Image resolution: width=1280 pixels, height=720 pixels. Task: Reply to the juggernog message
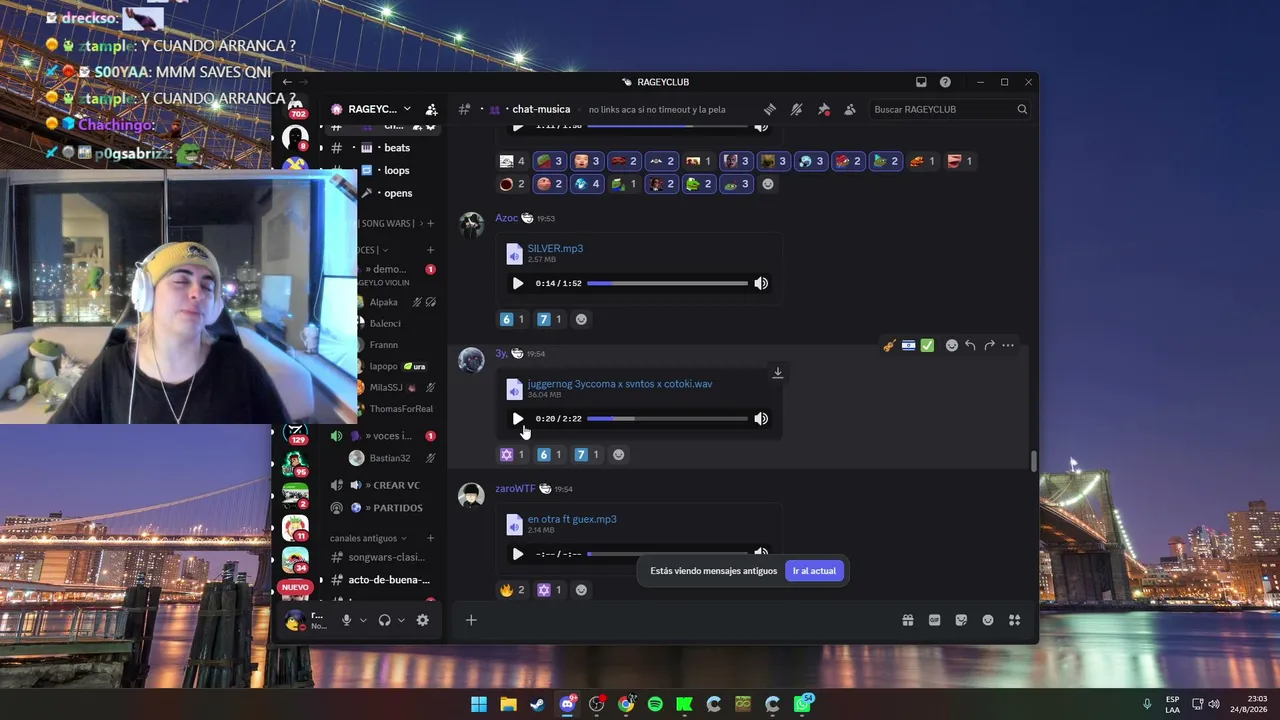pyautogui.click(x=970, y=346)
